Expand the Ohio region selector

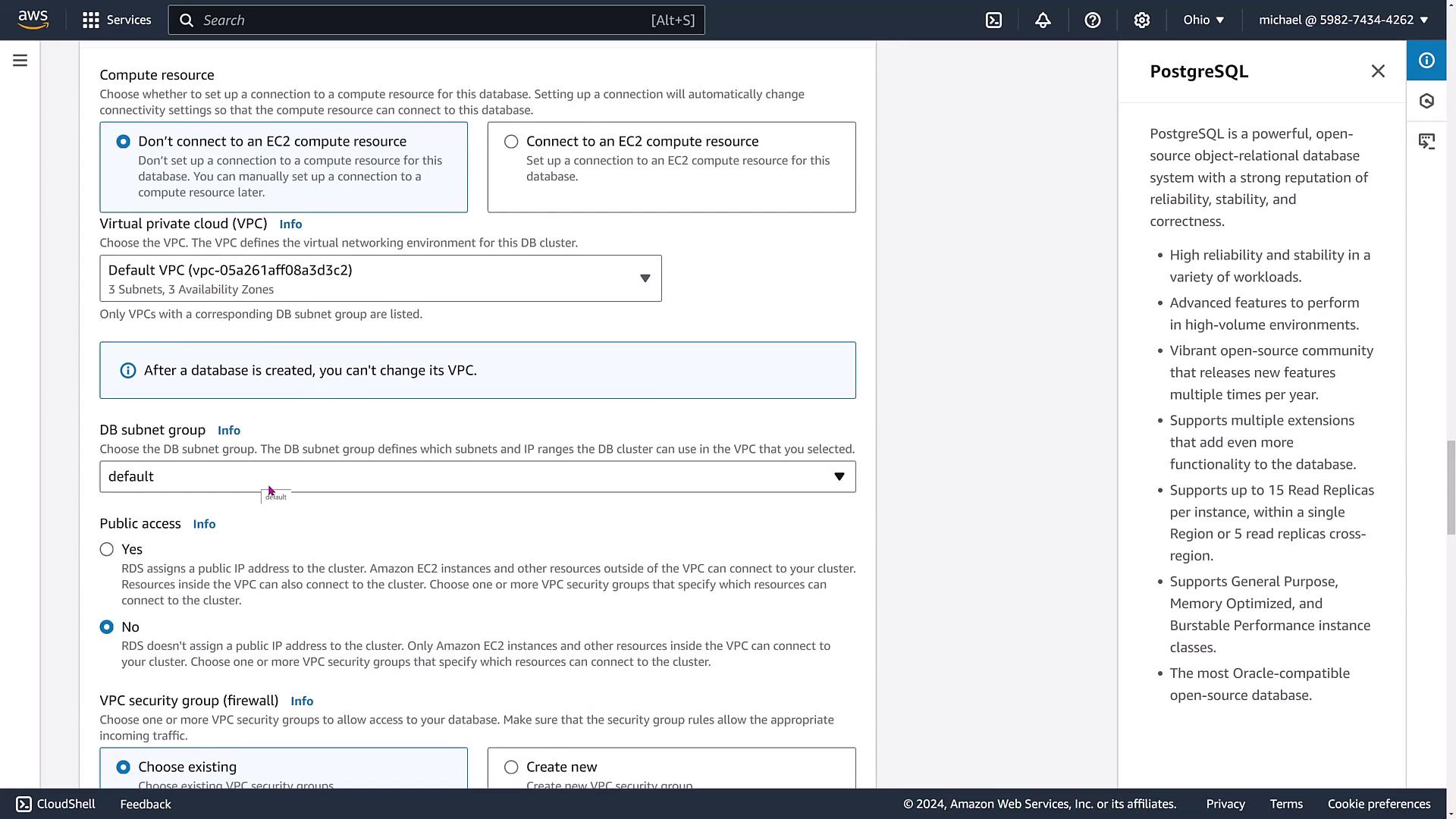[x=1203, y=20]
